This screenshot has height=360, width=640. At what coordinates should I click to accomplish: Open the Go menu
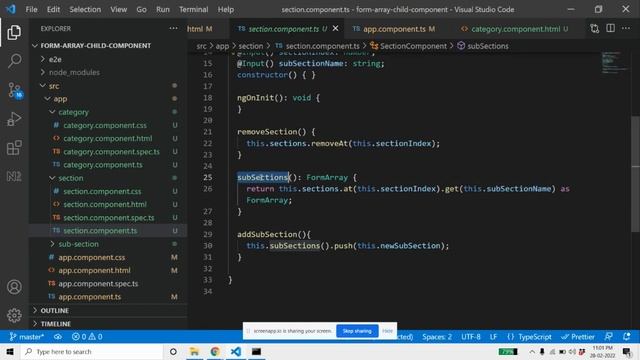tap(141, 9)
